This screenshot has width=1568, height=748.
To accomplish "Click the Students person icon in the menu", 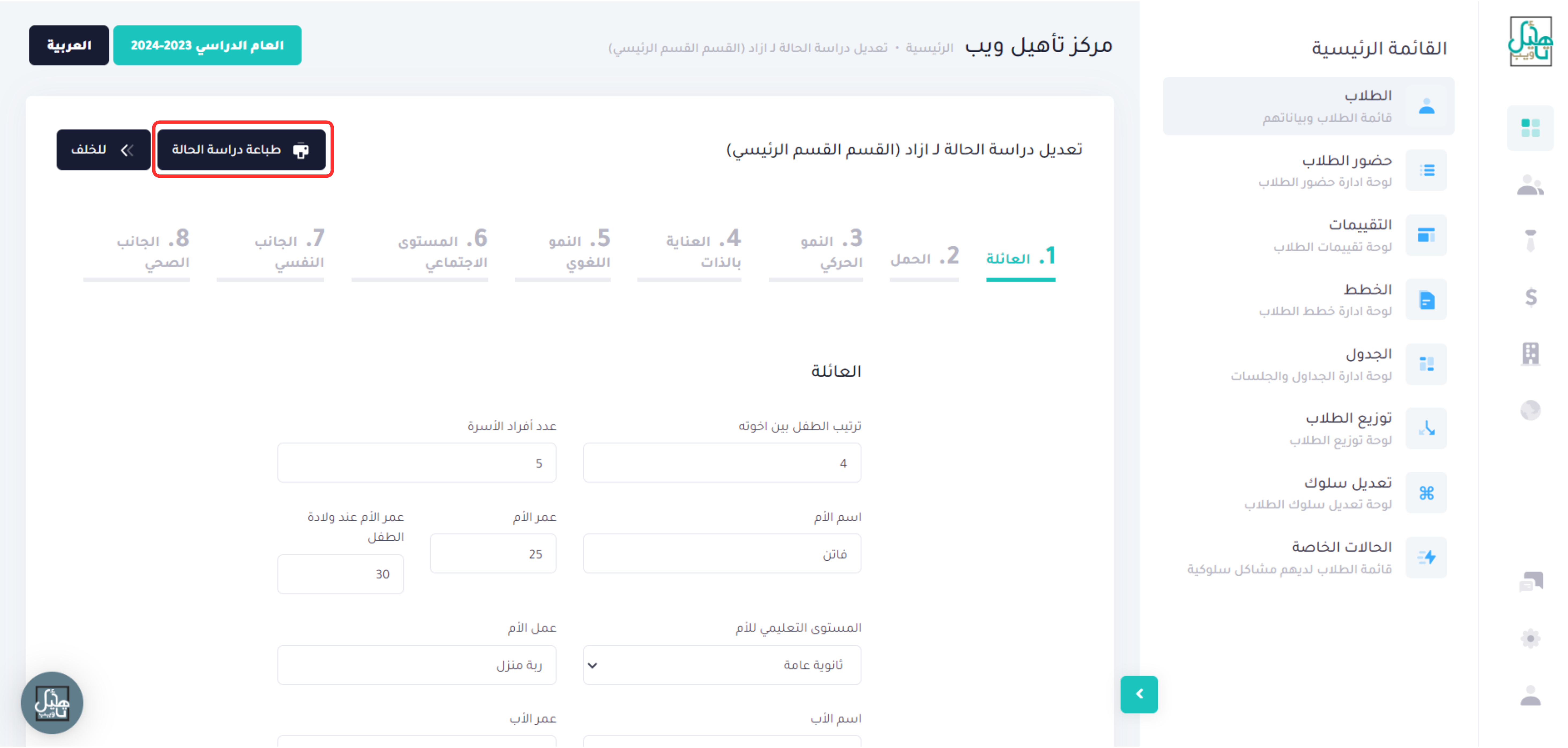I will pos(1426,106).
